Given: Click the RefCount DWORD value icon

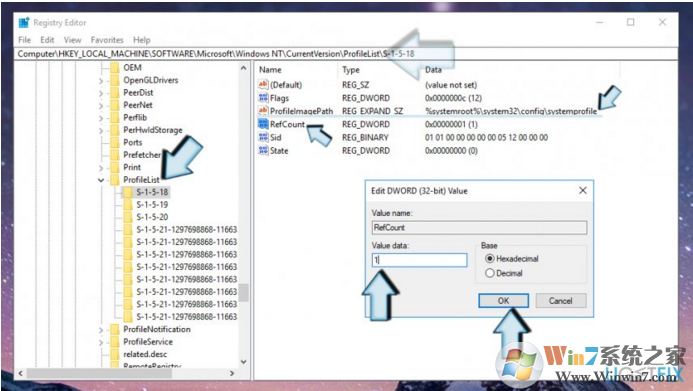Looking at the screenshot, I should tap(263, 124).
